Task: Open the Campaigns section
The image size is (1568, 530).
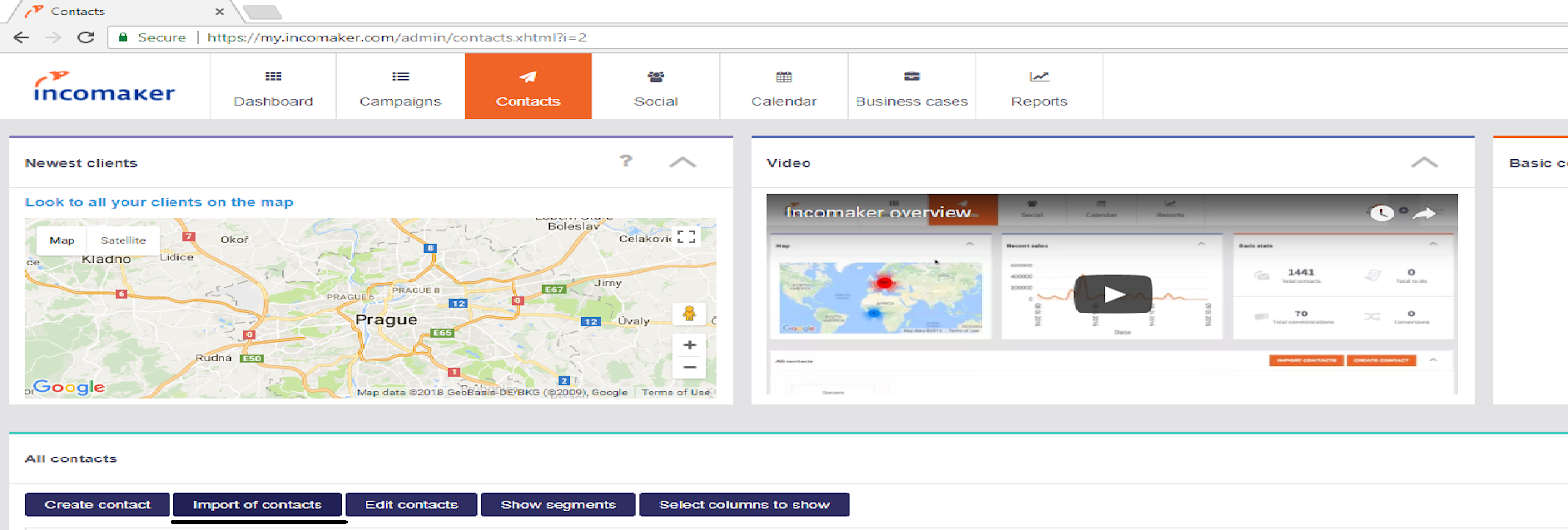Action: [x=400, y=86]
